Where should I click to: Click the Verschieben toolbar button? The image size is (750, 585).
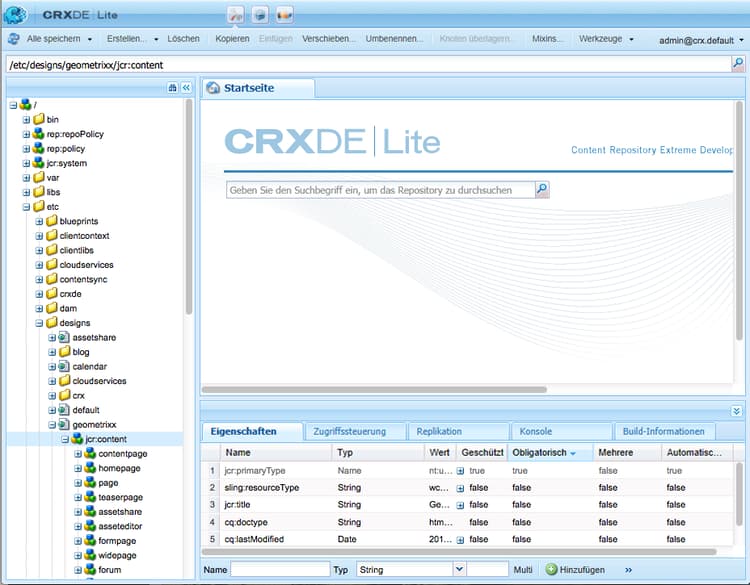[329, 39]
